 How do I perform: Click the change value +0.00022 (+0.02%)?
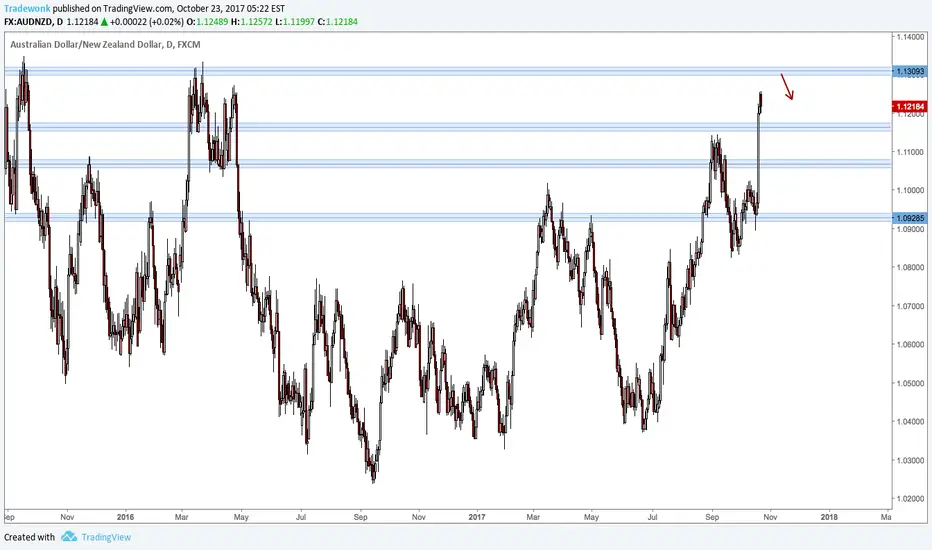147,22
